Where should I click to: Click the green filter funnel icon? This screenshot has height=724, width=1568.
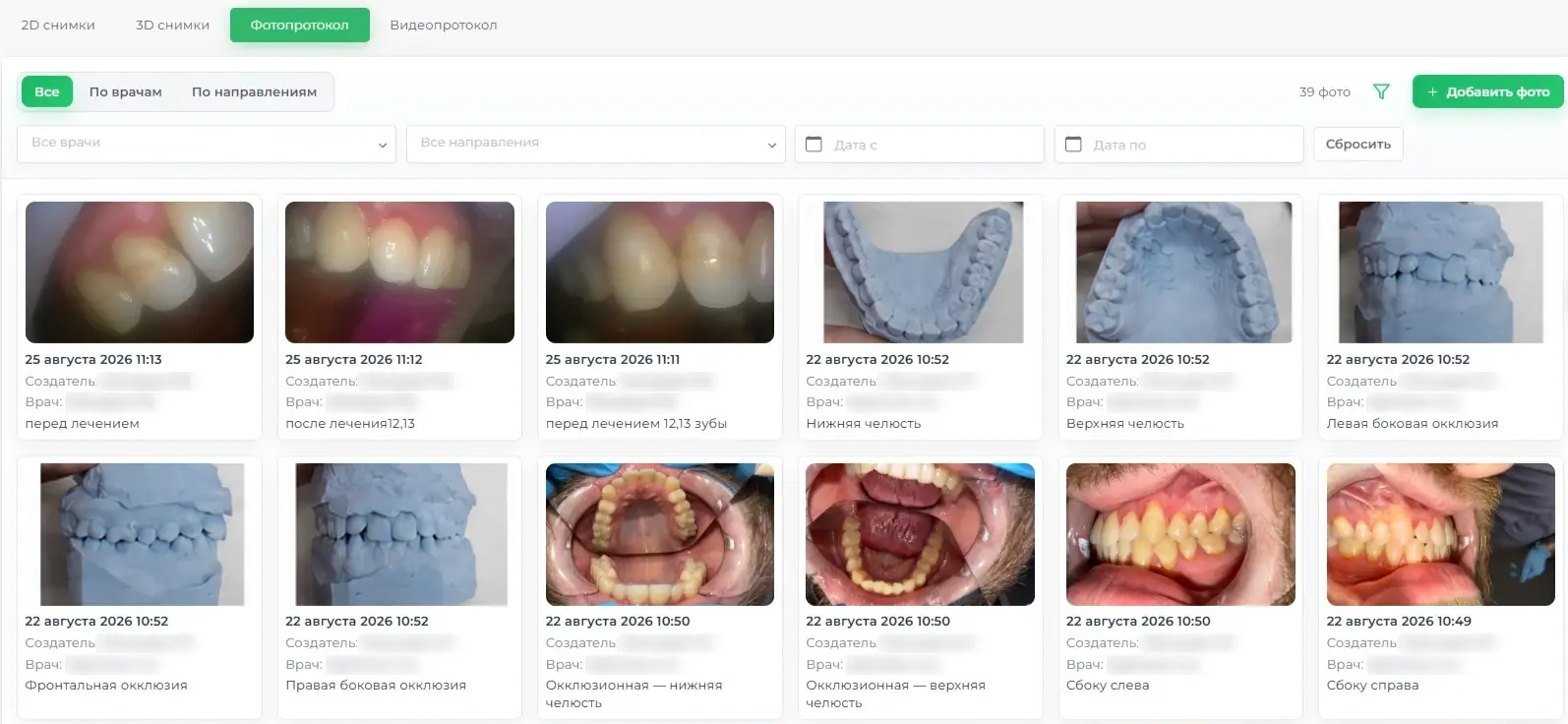1381,91
